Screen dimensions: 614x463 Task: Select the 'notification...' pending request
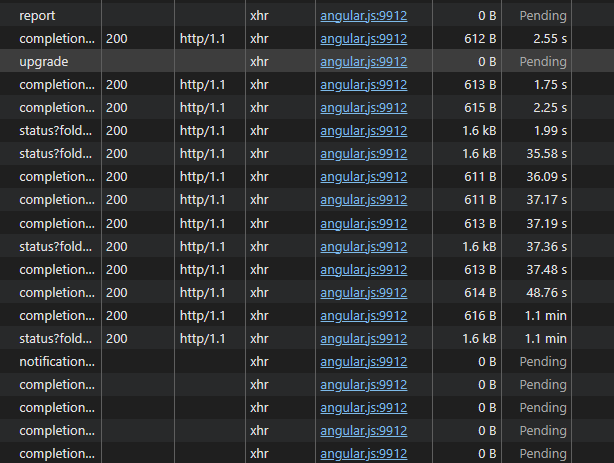[57, 361]
